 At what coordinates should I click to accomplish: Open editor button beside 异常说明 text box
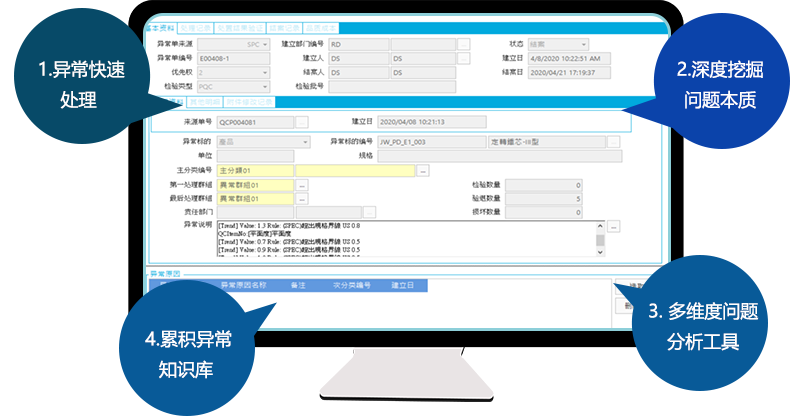coord(613,226)
